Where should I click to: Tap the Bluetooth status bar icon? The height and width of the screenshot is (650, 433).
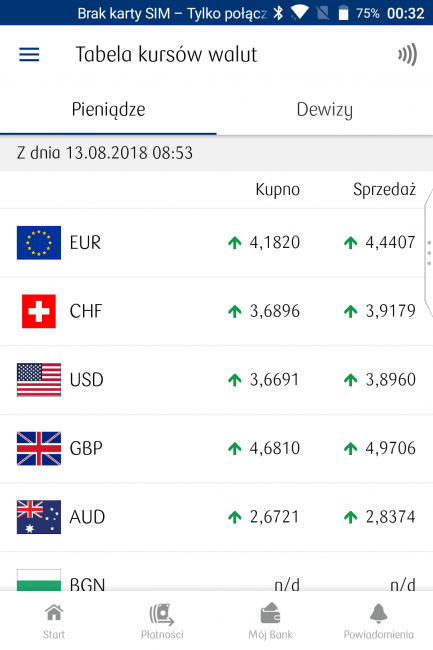pos(279,13)
